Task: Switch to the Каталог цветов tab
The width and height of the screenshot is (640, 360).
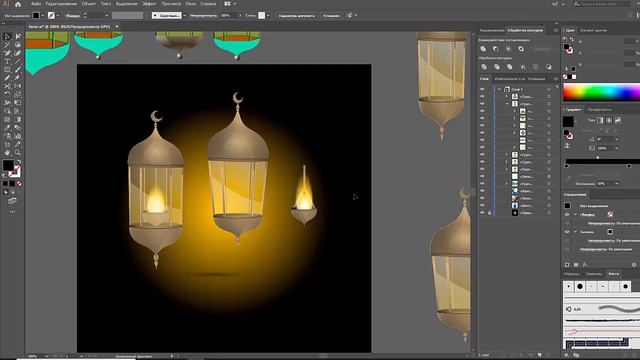Action: click(593, 30)
